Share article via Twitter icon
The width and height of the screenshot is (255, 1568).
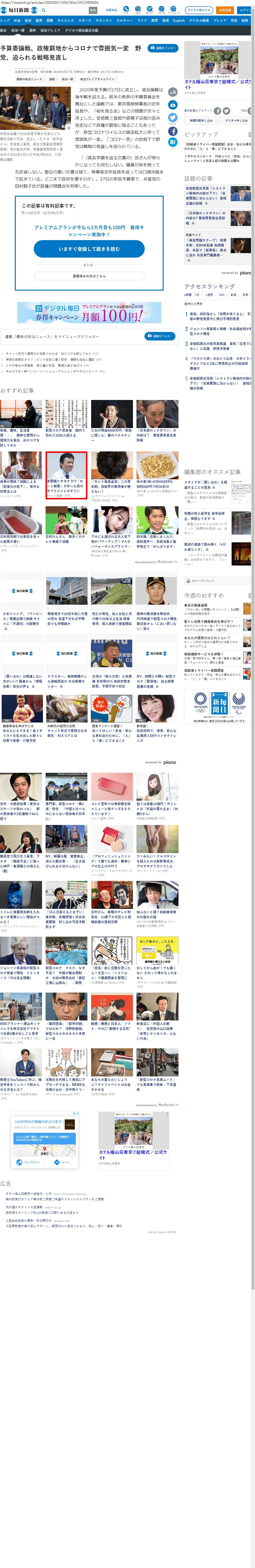[173, 118]
